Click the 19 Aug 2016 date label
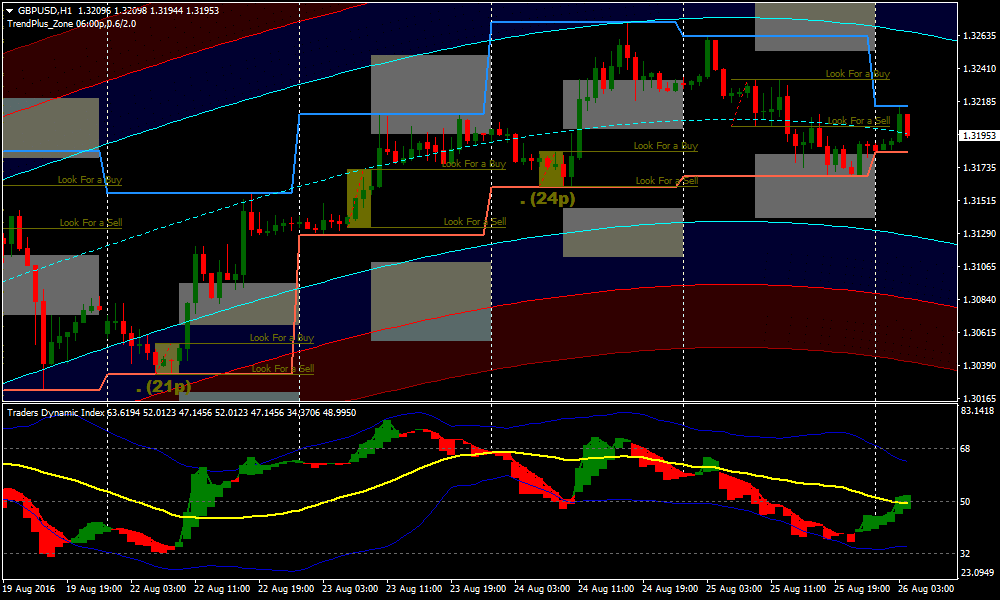Screen dimensions: 1000x600 30,589
